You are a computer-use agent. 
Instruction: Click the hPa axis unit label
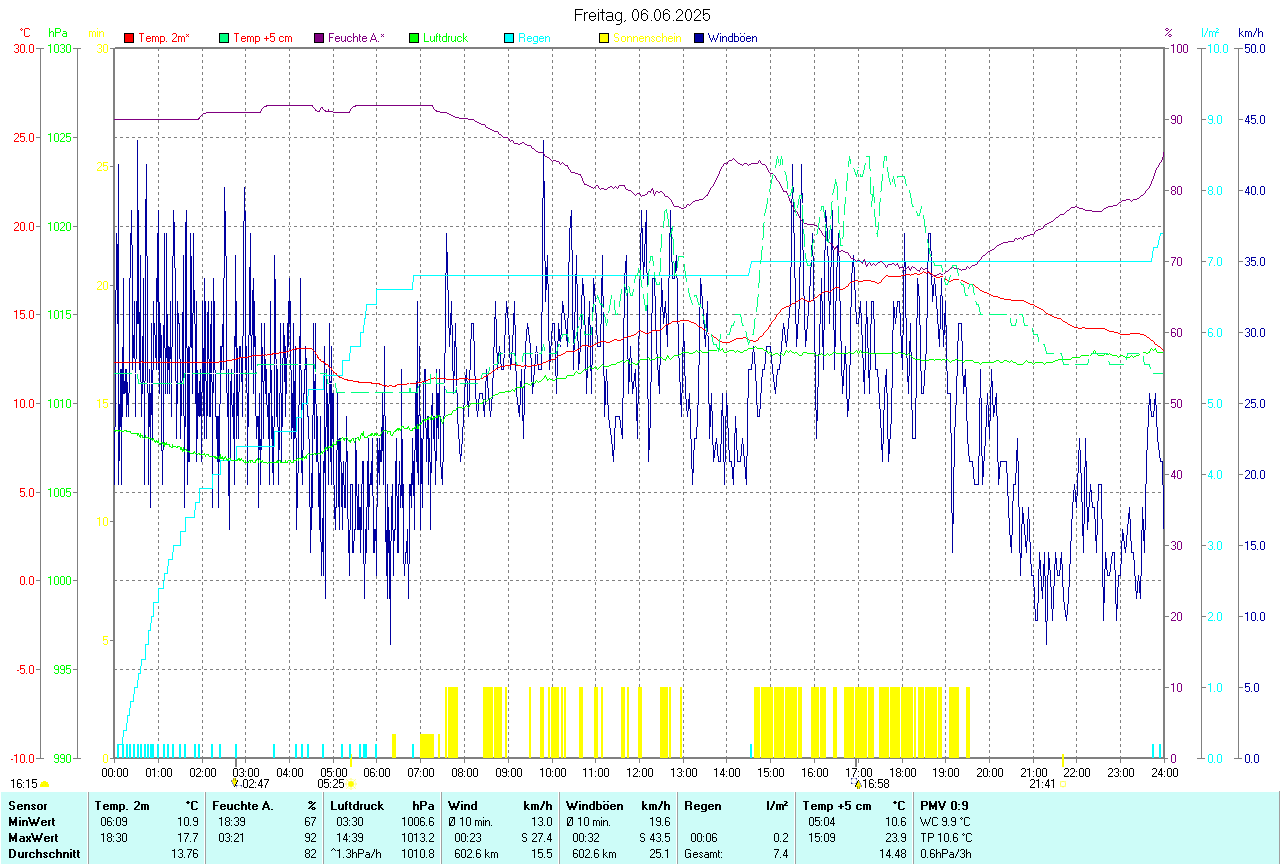(57, 33)
